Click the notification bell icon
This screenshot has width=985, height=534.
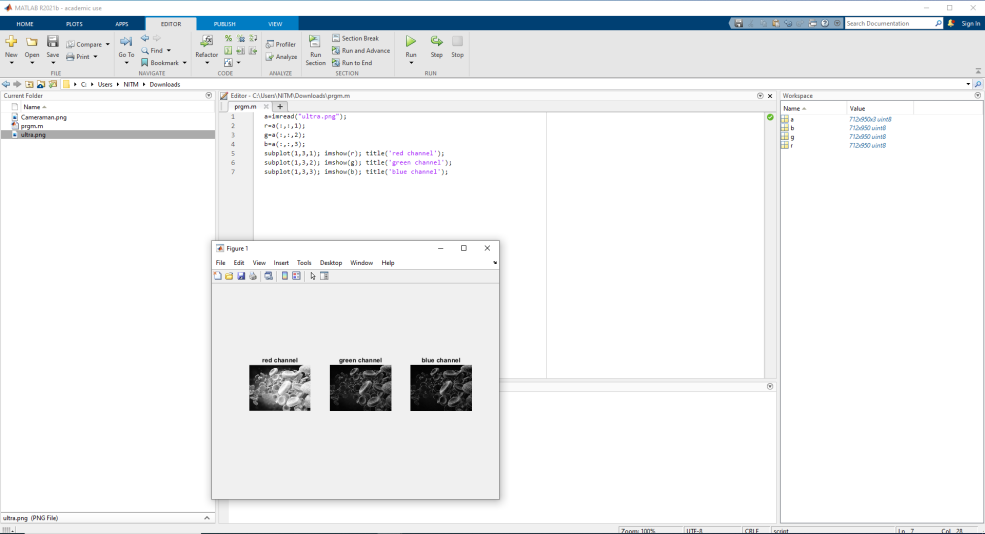[x=951, y=23]
